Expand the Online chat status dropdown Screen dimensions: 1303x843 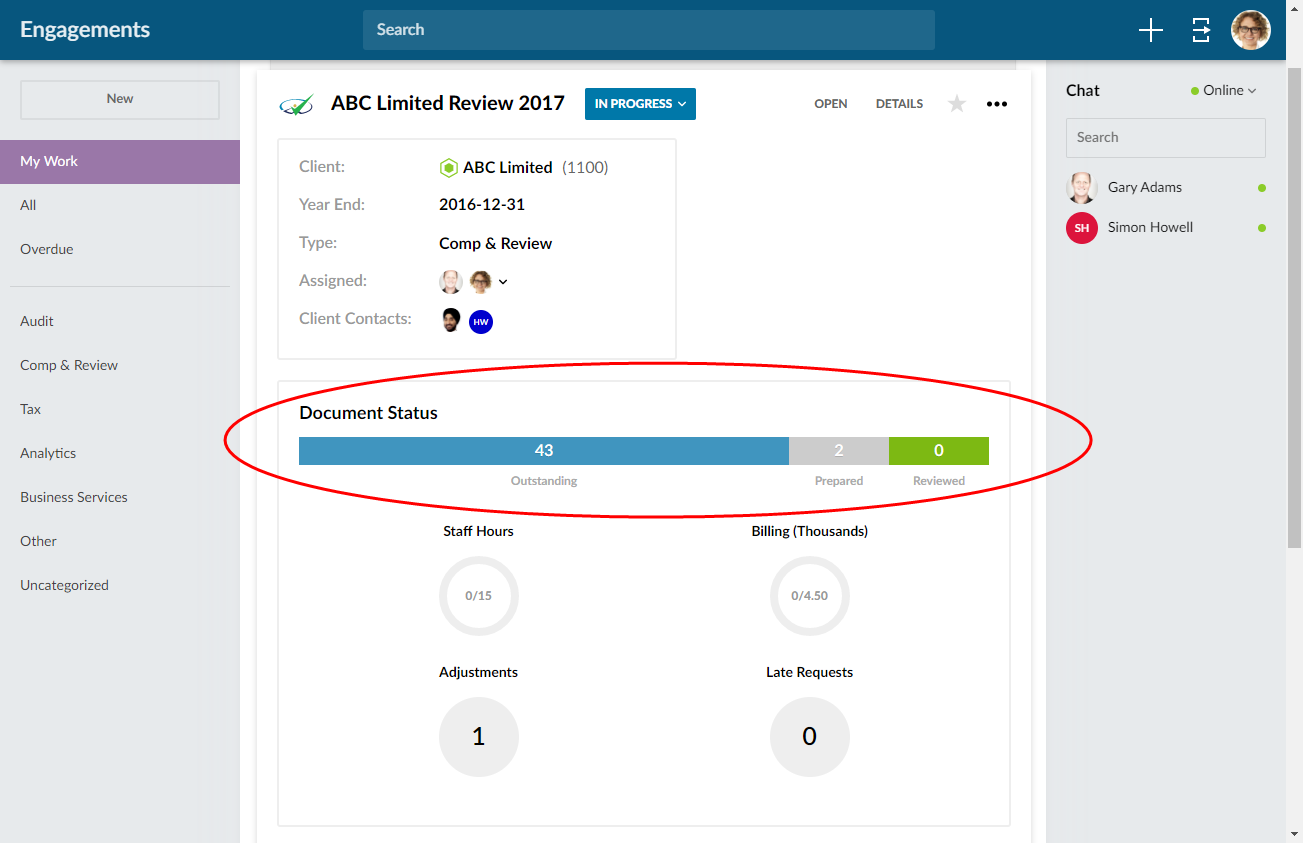1224,90
